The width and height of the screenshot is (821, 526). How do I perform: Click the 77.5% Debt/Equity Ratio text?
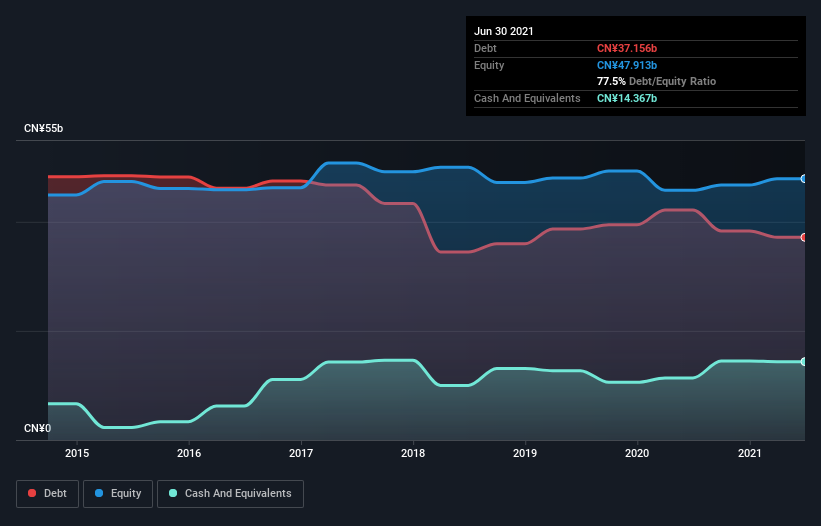(x=657, y=82)
